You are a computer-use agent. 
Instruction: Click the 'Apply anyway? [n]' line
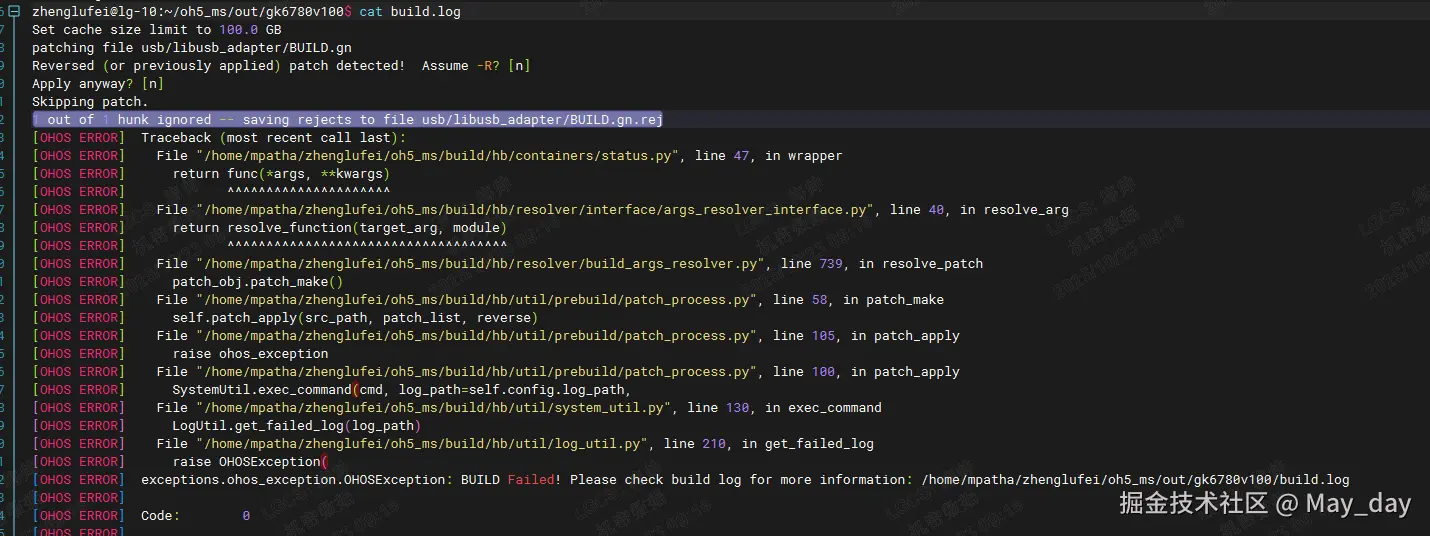pos(98,84)
